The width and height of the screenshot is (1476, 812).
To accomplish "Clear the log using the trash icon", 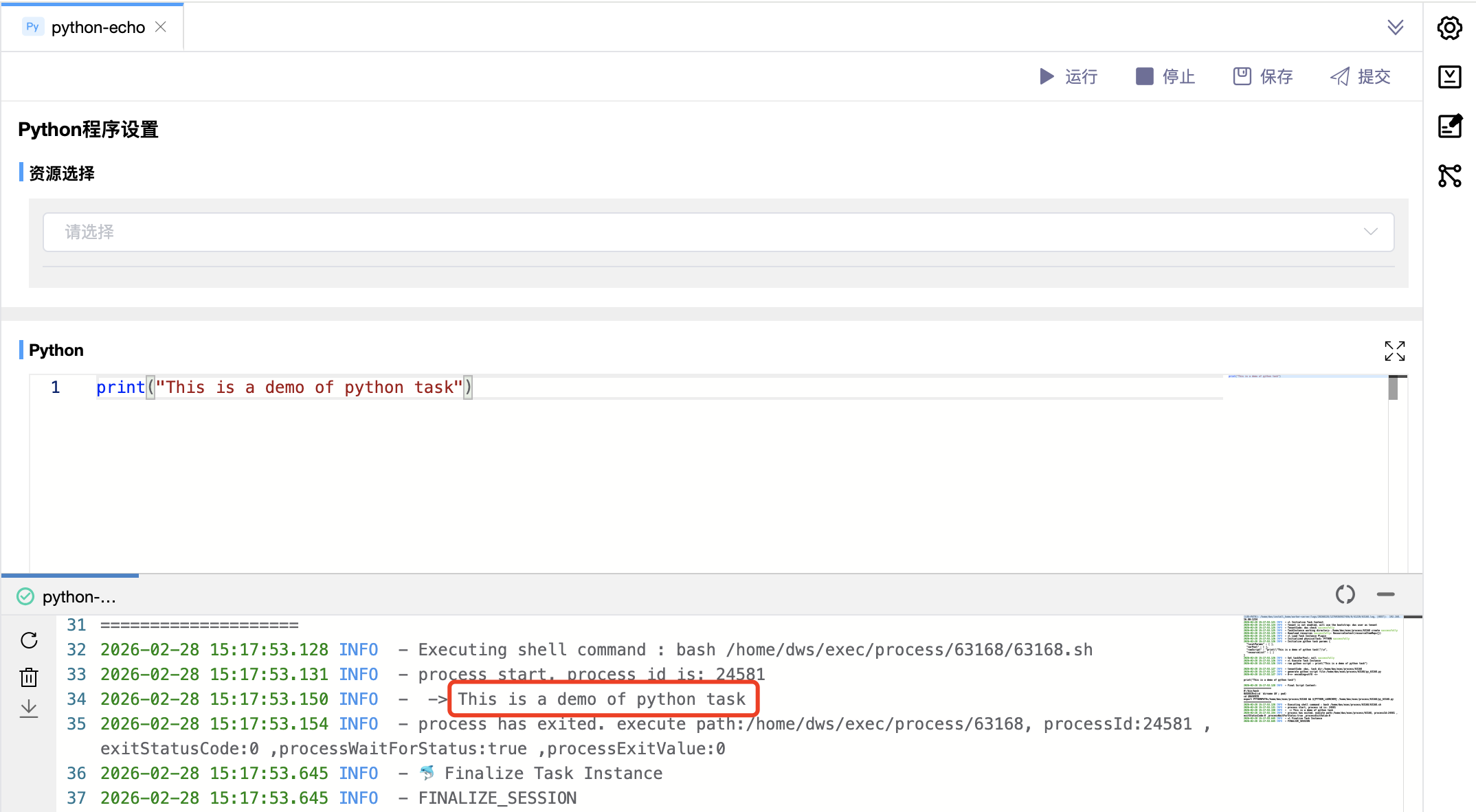I will point(28,677).
